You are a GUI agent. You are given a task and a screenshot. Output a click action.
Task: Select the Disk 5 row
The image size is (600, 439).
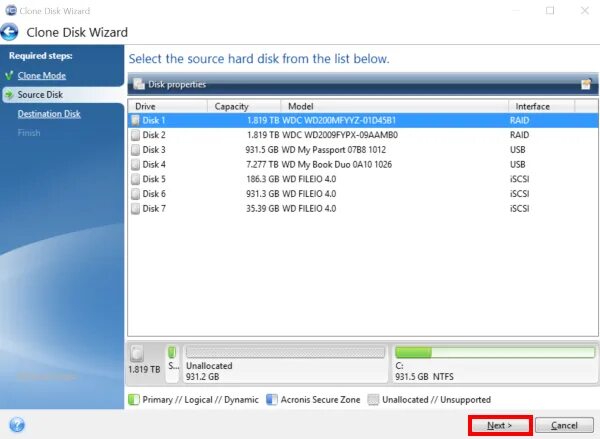pos(363,179)
